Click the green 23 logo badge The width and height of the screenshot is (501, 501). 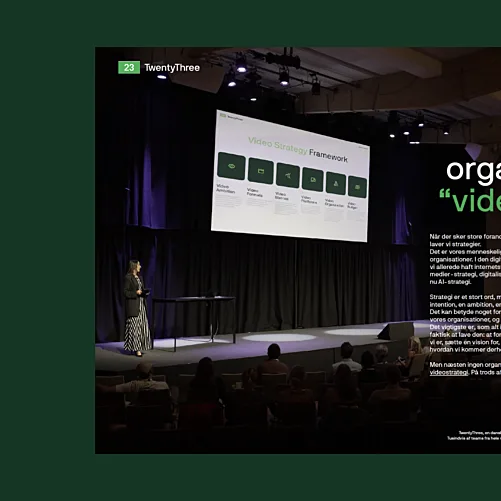[129, 68]
